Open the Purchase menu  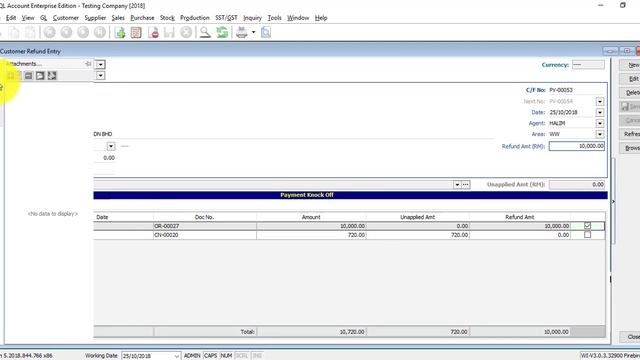[142, 18]
